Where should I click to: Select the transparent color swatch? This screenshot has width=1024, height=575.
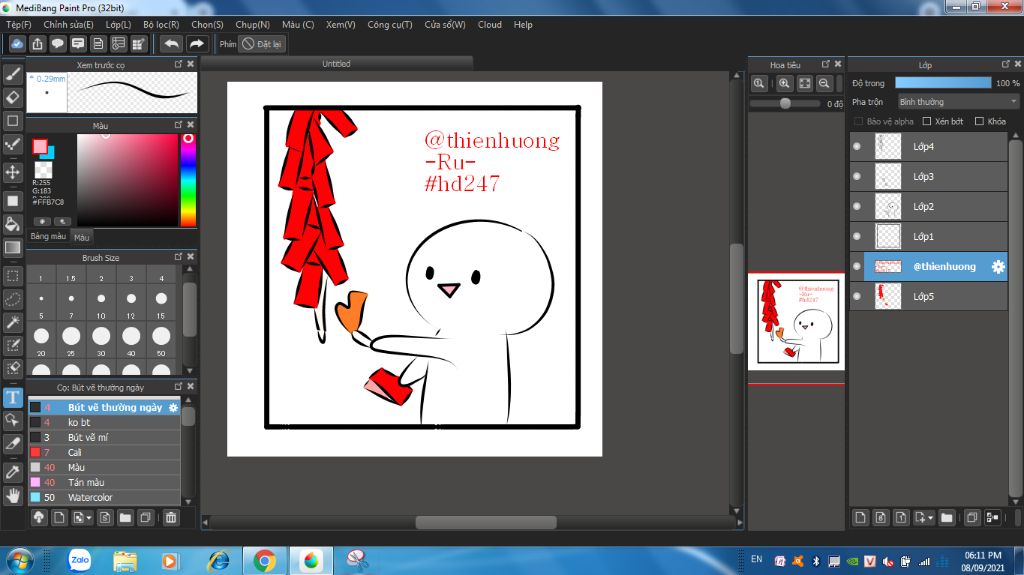[x=43, y=170]
